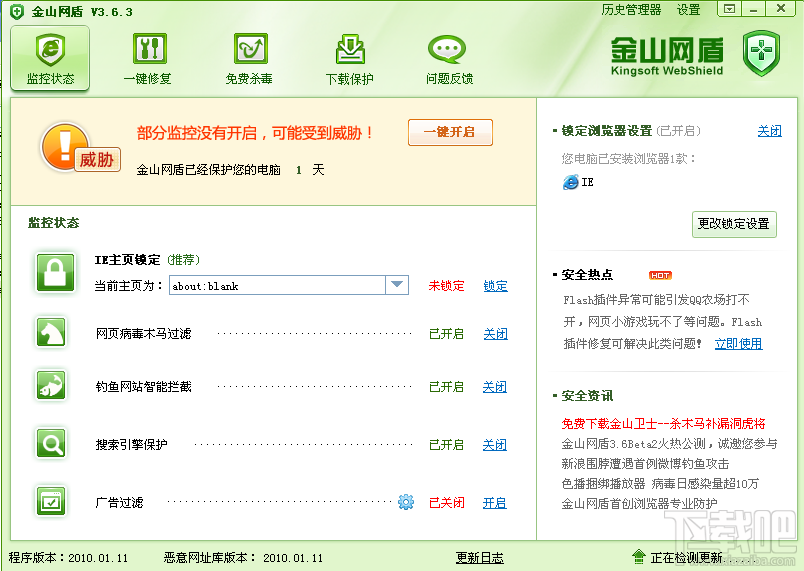
Task: Turn off 钓鱼网站智能拦截 via 关闭 link
Action: [495, 386]
